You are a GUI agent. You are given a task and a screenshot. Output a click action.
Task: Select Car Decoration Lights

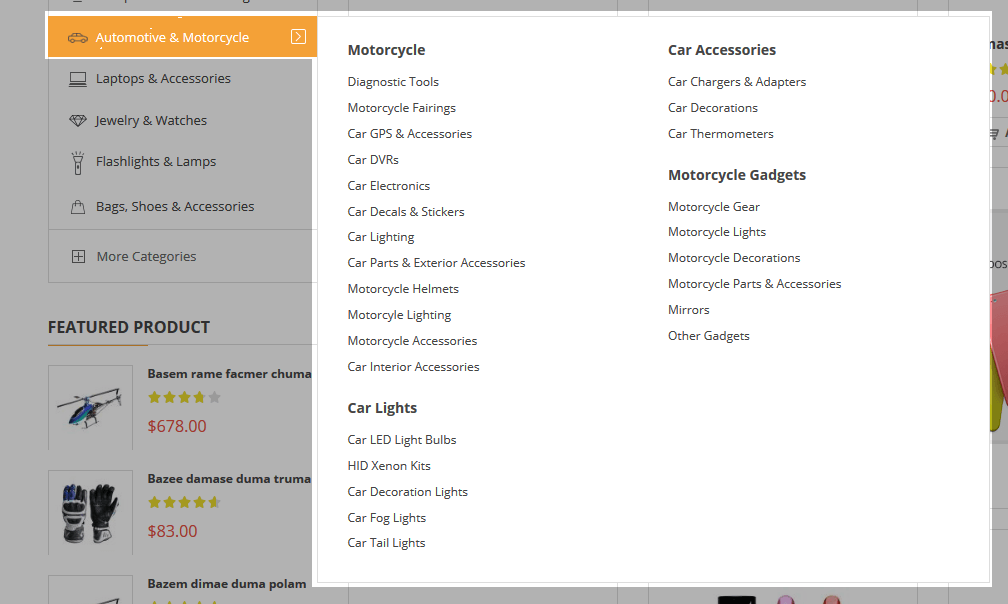(x=408, y=492)
